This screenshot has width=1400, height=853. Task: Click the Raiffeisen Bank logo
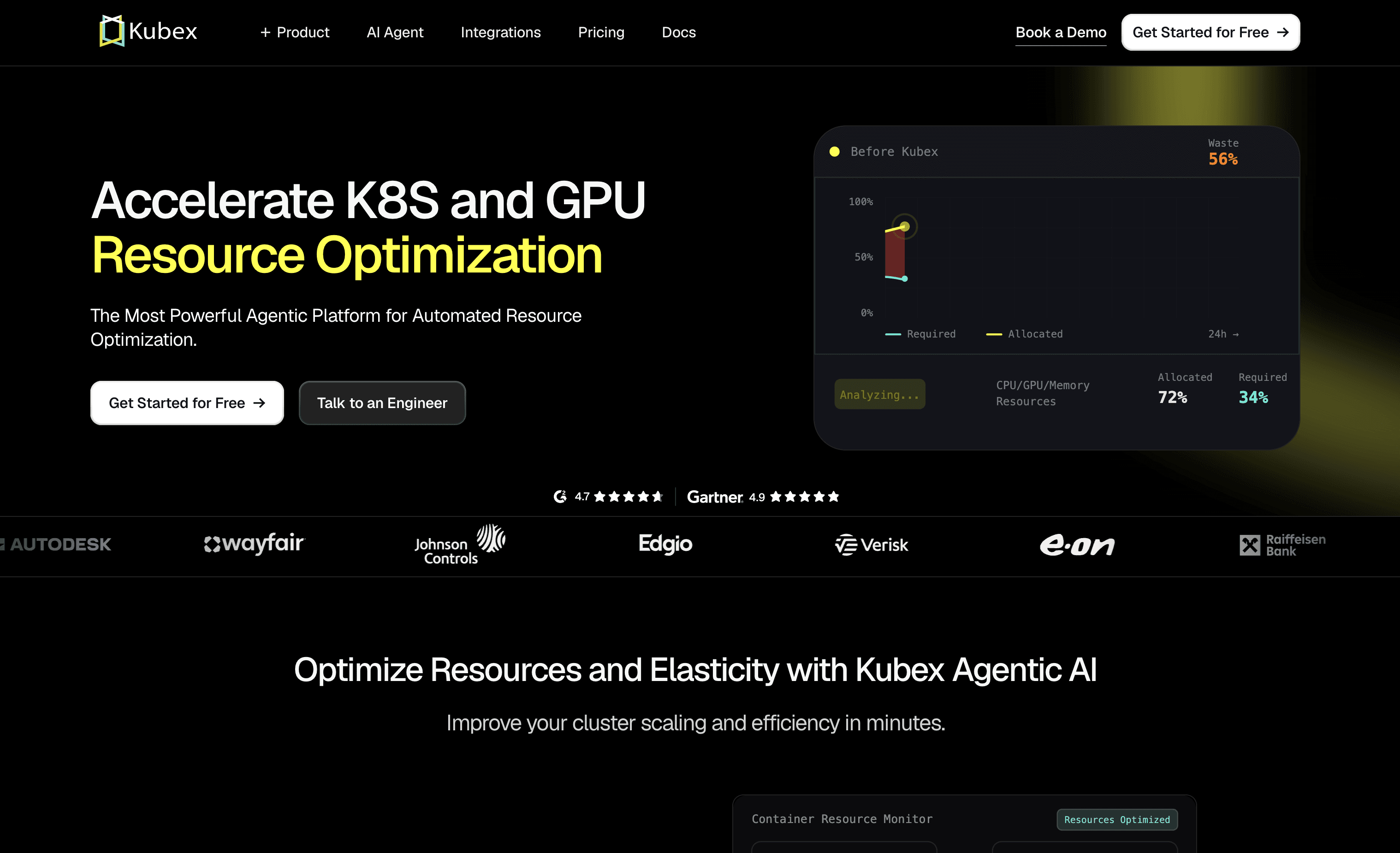pyautogui.click(x=1282, y=545)
